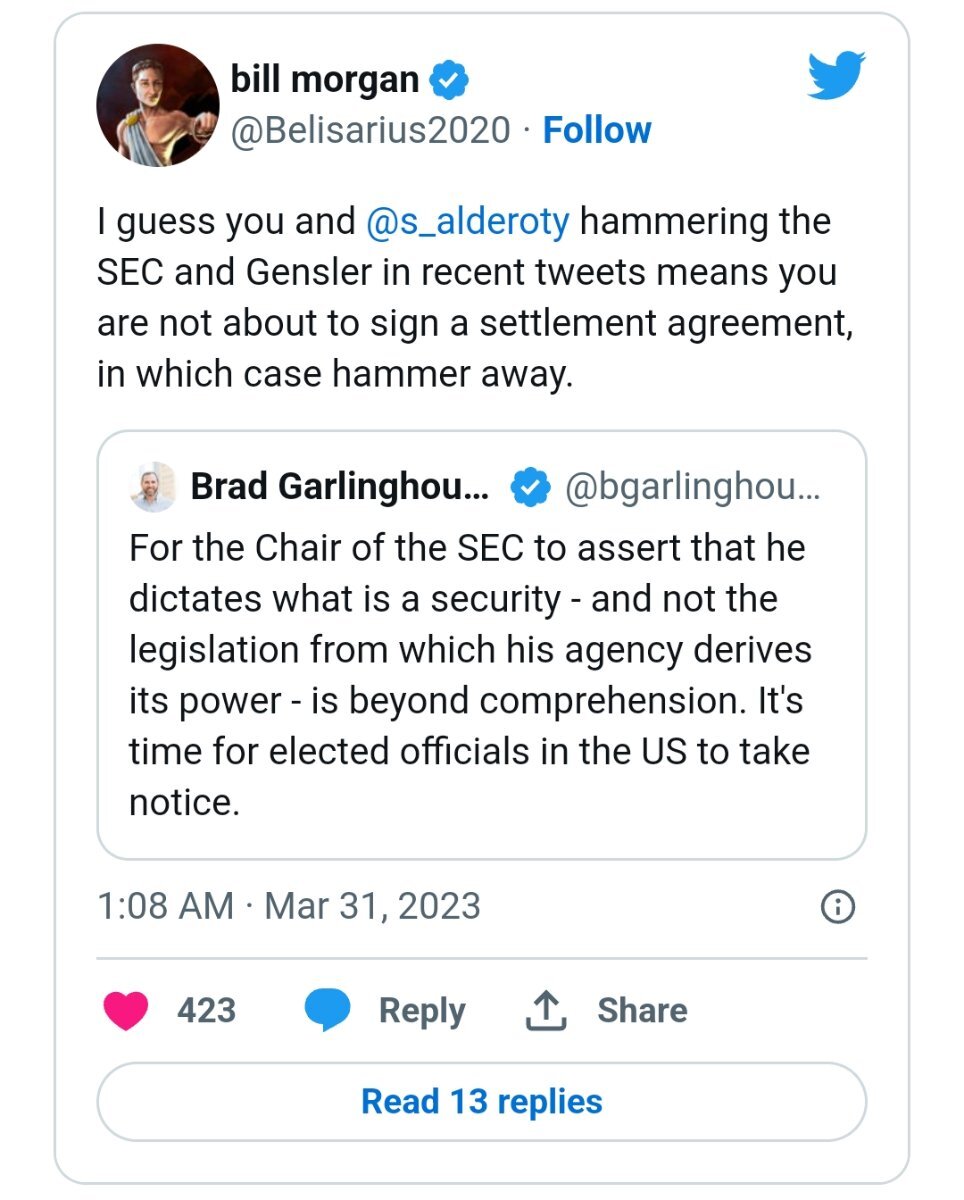Open the @s_alderoty mention link

(x=468, y=221)
